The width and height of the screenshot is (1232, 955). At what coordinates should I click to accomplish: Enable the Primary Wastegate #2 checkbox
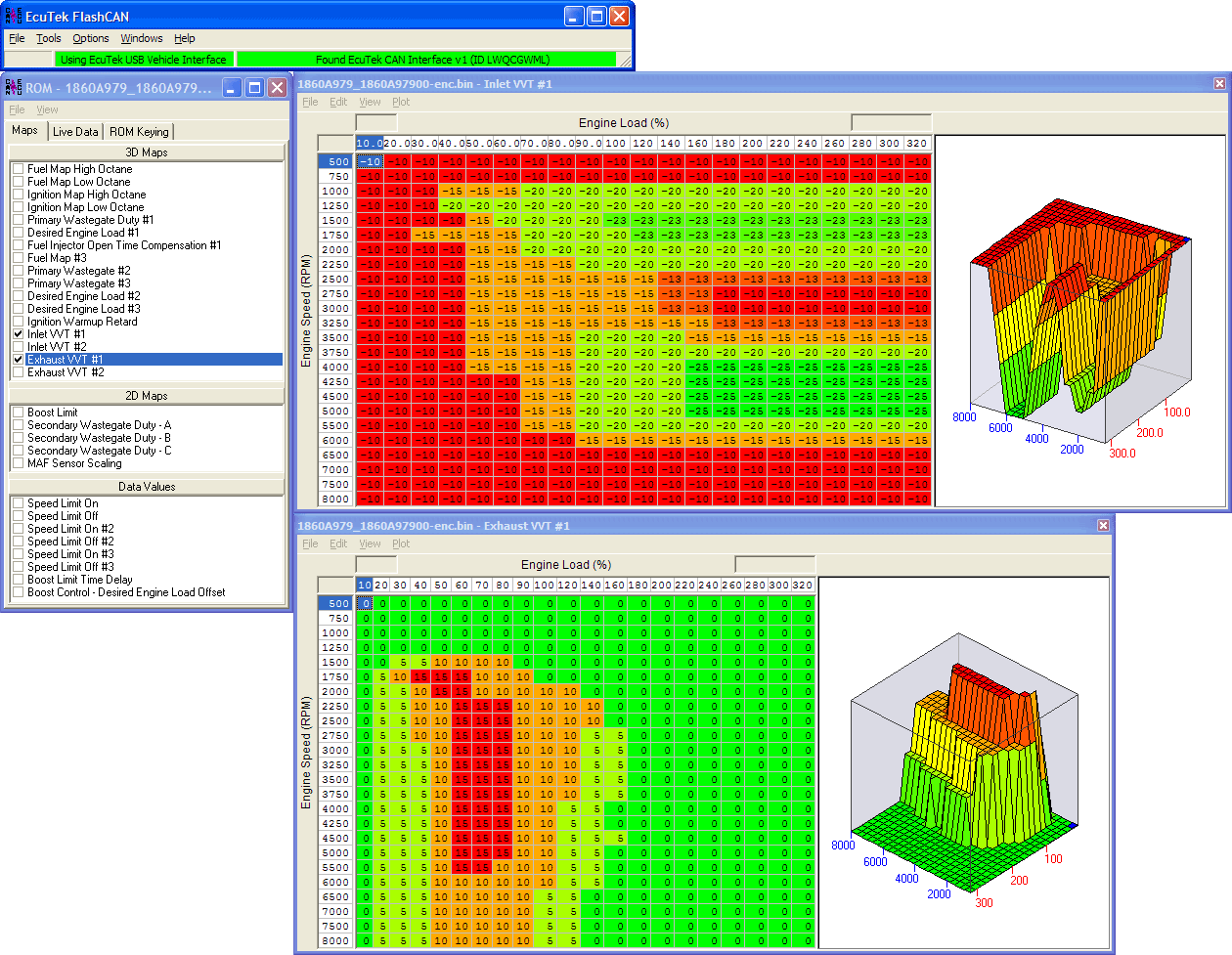click(x=19, y=271)
